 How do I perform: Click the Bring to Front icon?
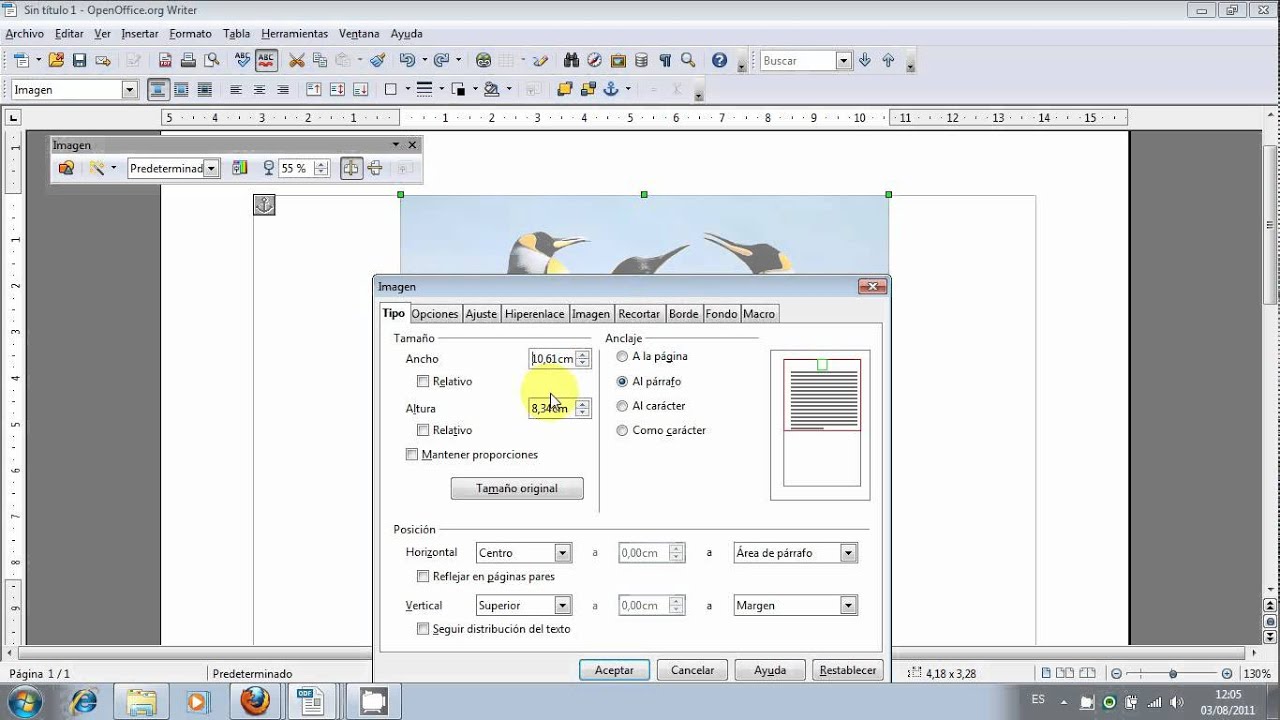point(564,89)
